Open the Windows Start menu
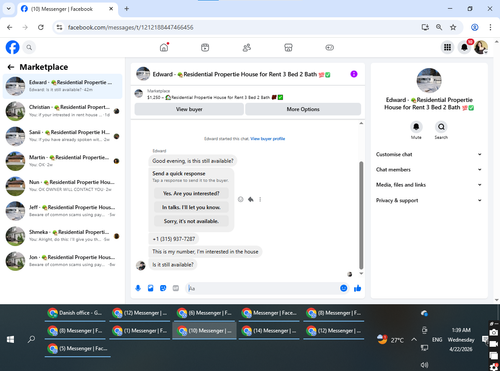This screenshot has width=500, height=371. pos(11,339)
